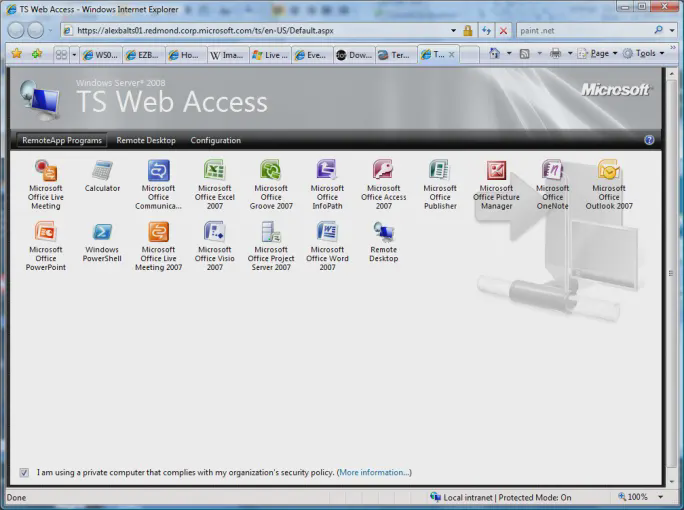Click the browser Refresh button
Screen dimensions: 684x510
pyautogui.click(x=486, y=31)
